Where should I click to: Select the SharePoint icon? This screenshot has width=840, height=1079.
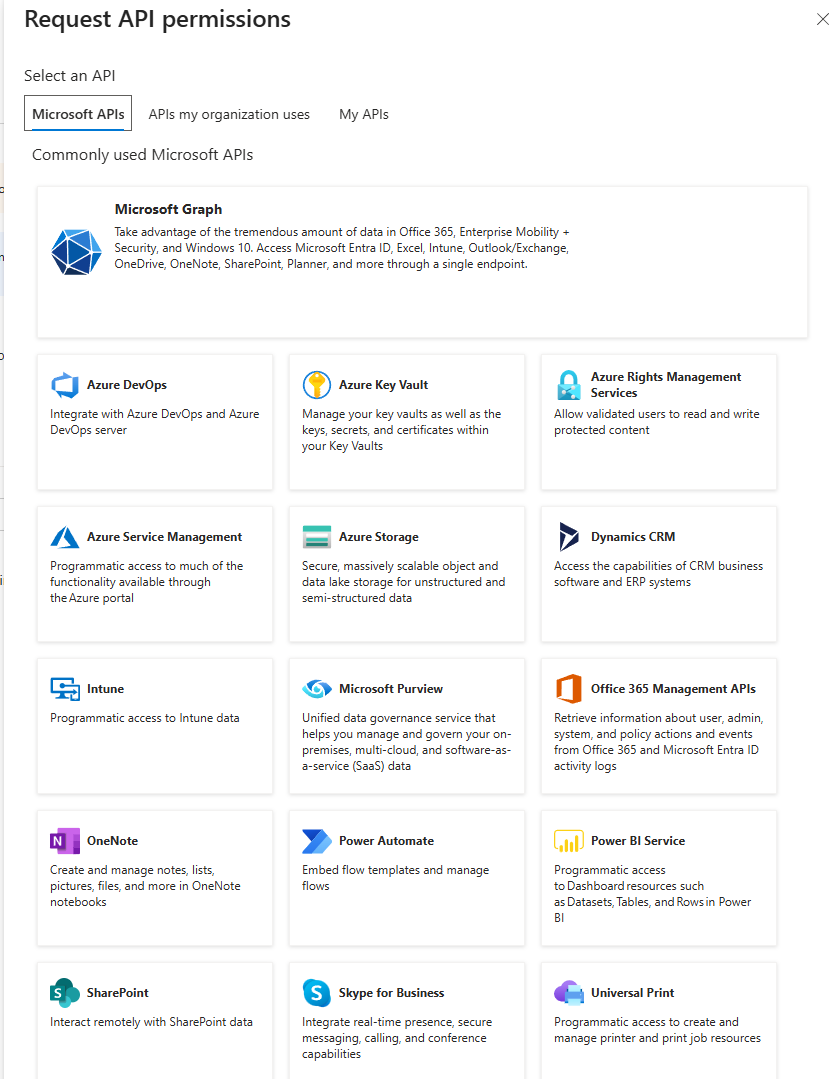tap(65, 993)
